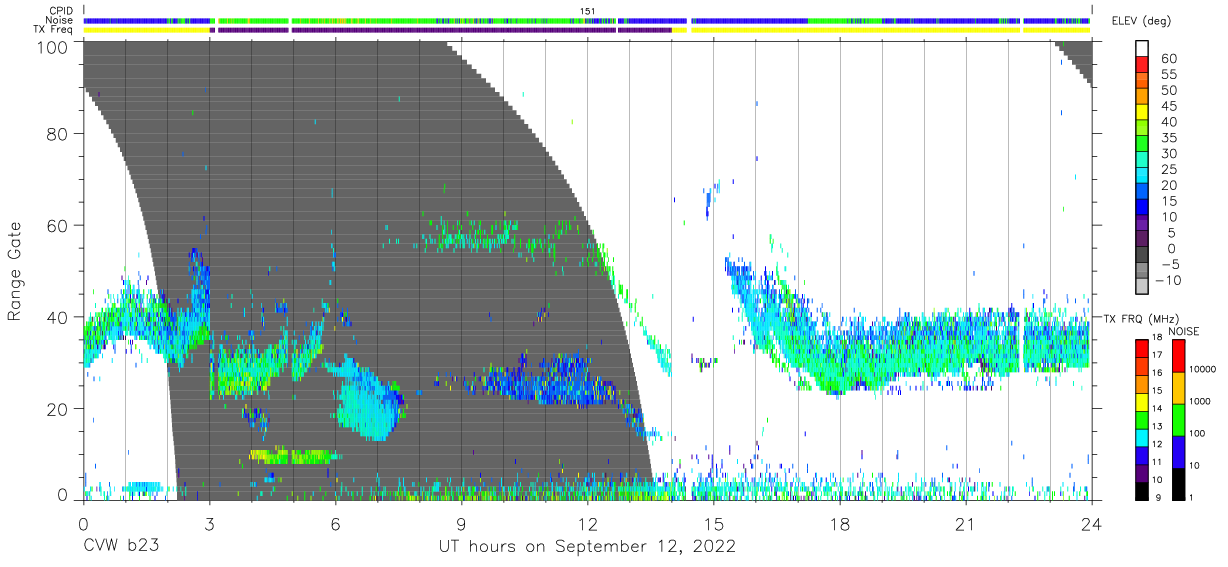
Task: Click the '30' label on the ELEV scale
Action: click(x=1168, y=154)
